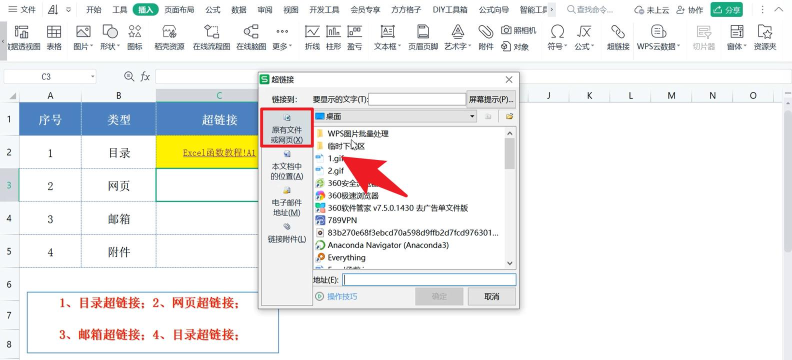Expand the 公式 equation dropdown
The width and height of the screenshot is (792, 360).
click(x=592, y=46)
